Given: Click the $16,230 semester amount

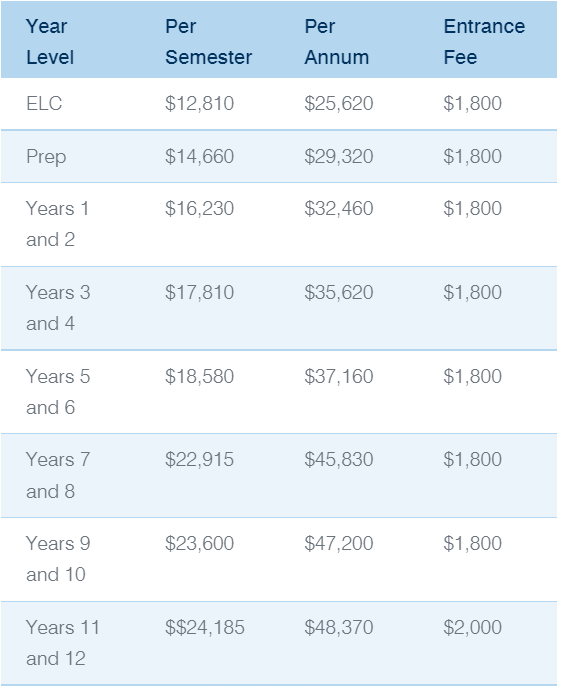Looking at the screenshot, I should (199, 208).
